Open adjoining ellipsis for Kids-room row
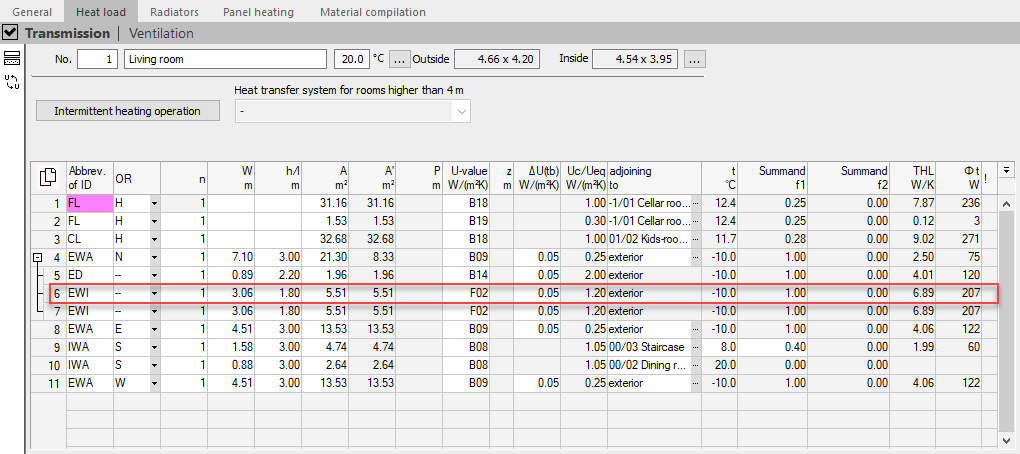The width and height of the screenshot is (1020, 454). [695, 239]
